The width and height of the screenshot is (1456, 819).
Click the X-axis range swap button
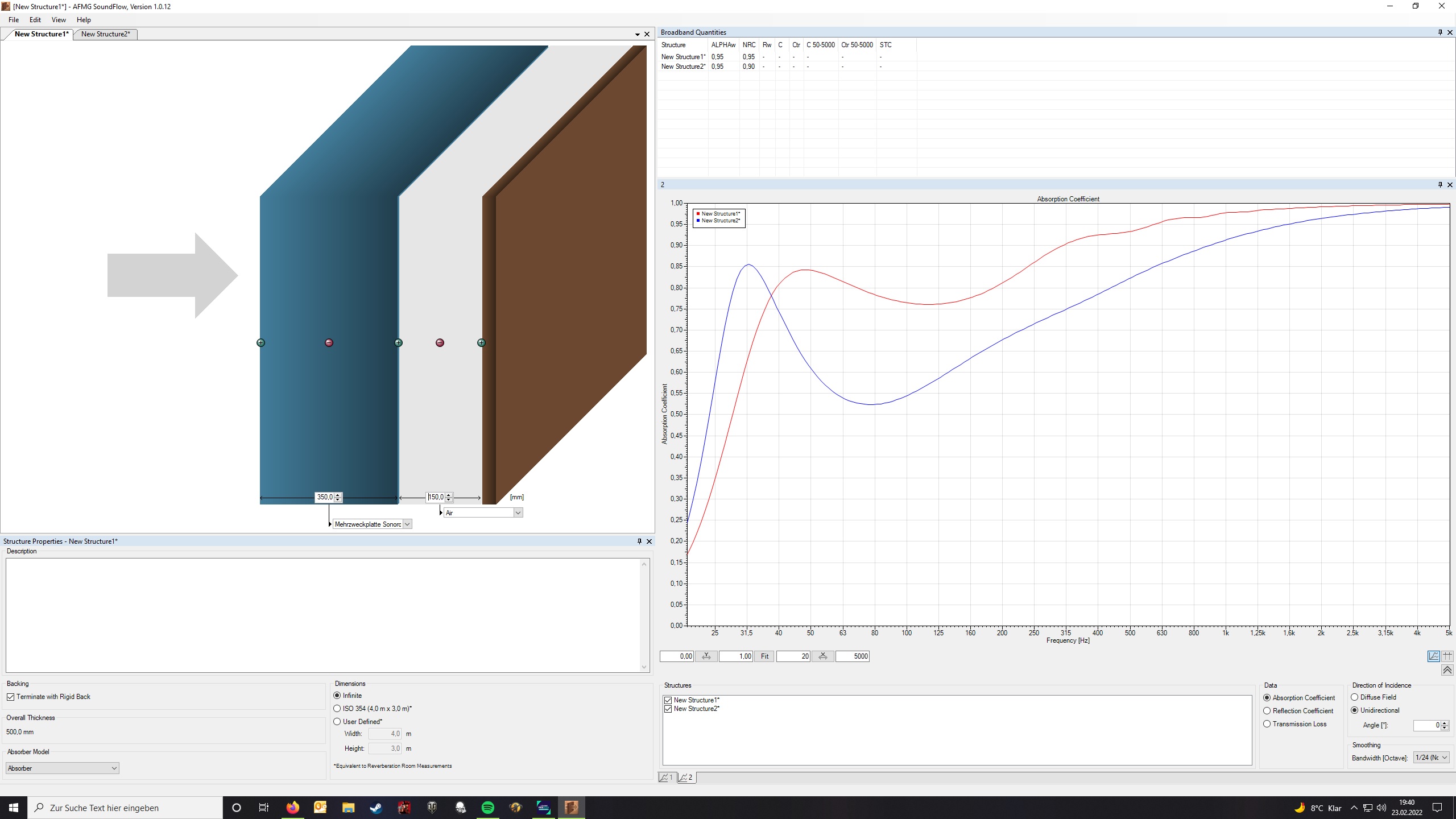pyautogui.click(x=822, y=656)
